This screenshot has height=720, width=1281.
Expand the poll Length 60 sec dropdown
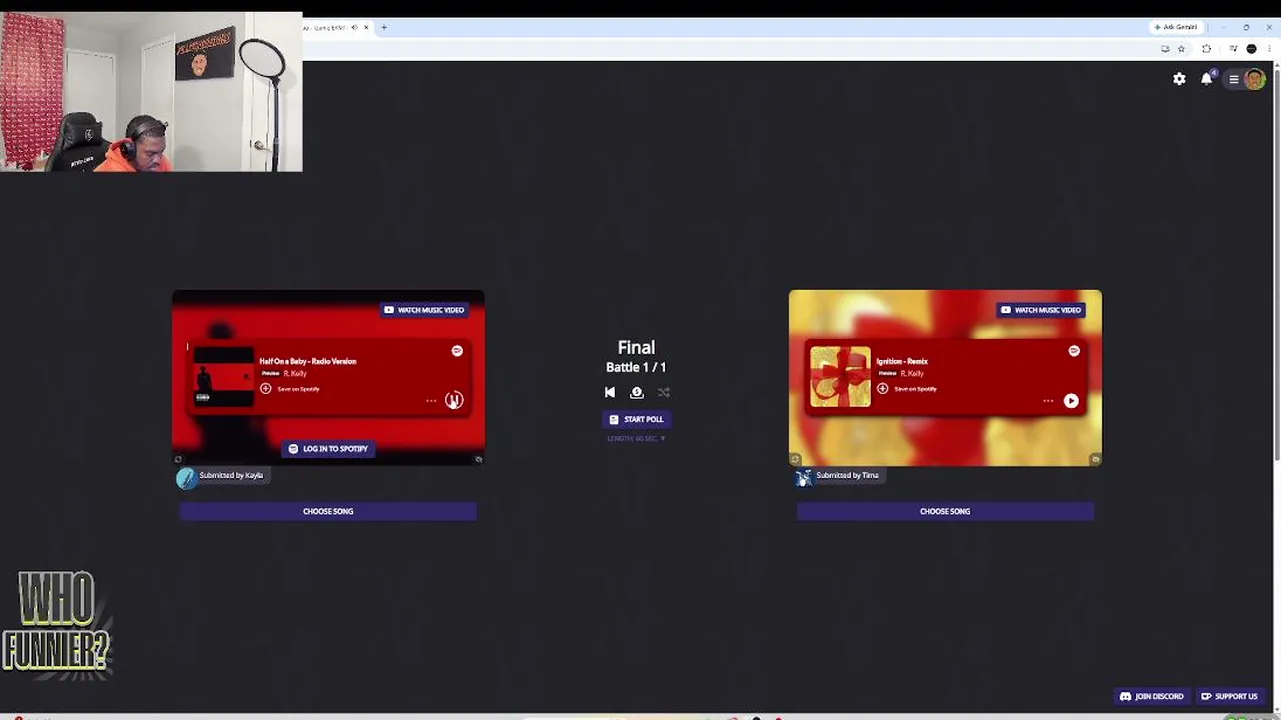click(636, 438)
